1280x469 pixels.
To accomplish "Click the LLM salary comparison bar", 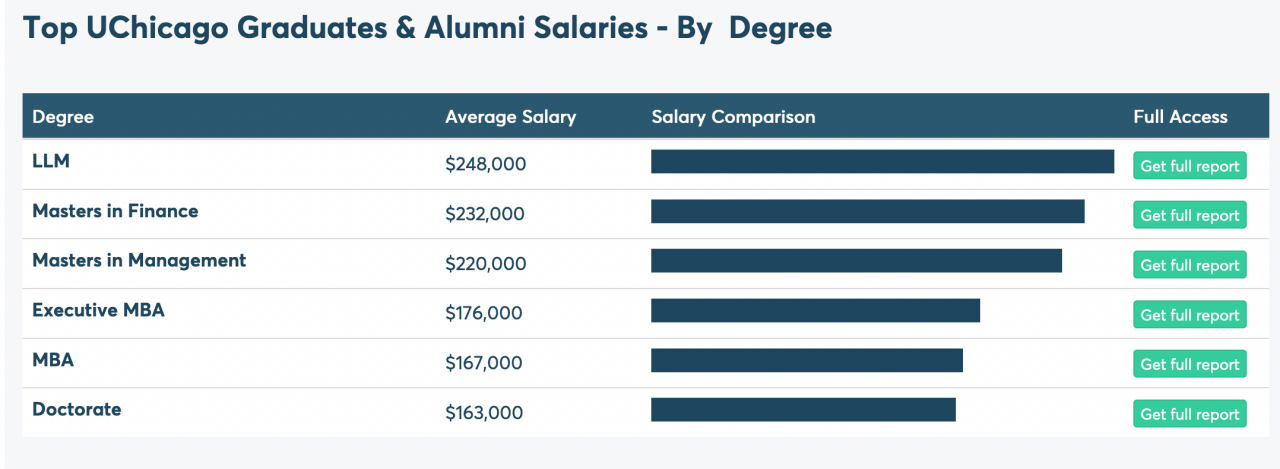I will click(x=882, y=162).
